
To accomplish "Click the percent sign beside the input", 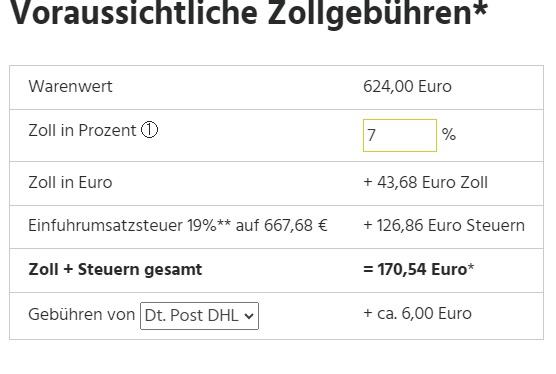I will tap(449, 135).
